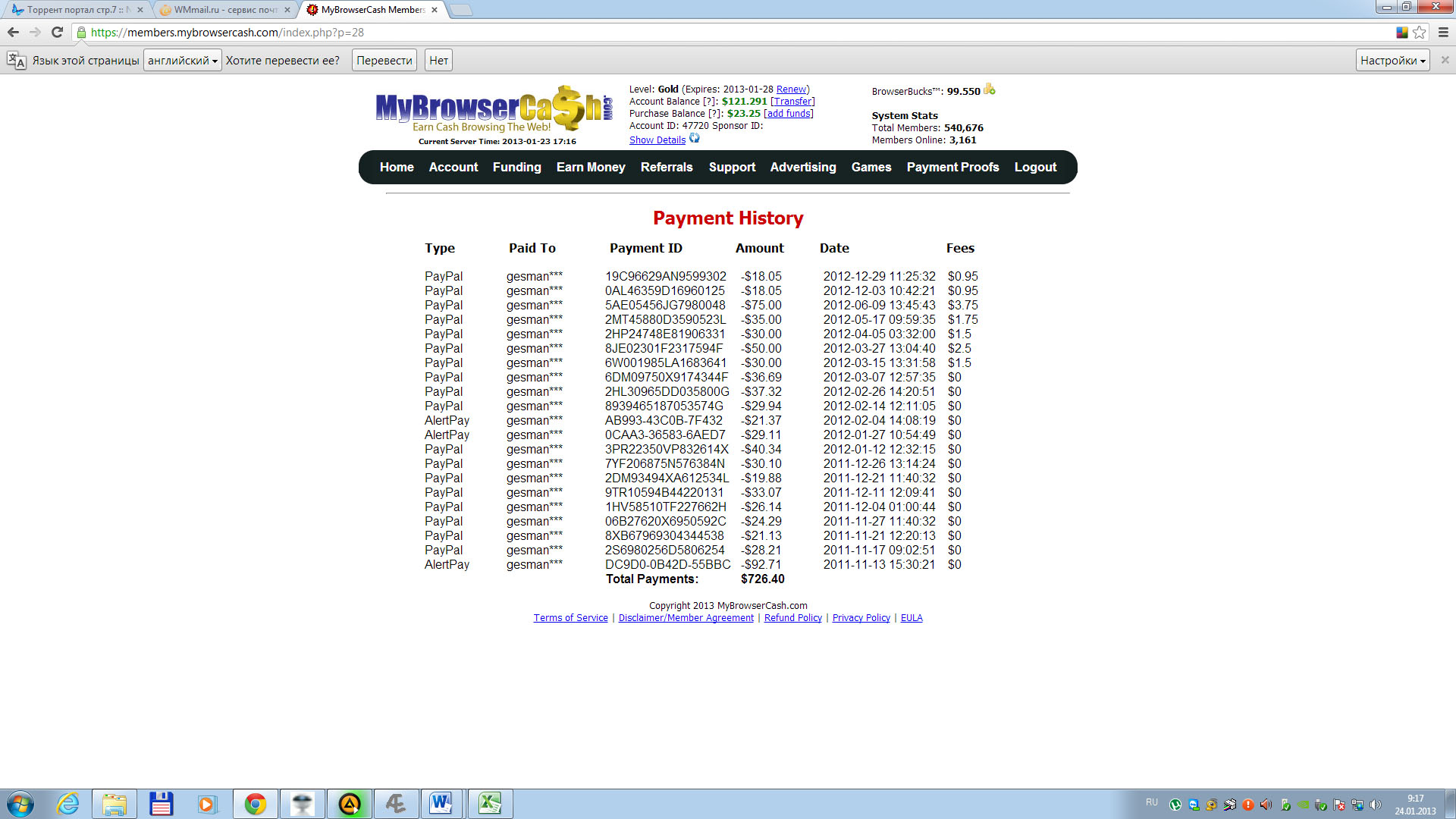Click Logout in navigation bar
The width and height of the screenshot is (1456, 819).
tap(1035, 167)
